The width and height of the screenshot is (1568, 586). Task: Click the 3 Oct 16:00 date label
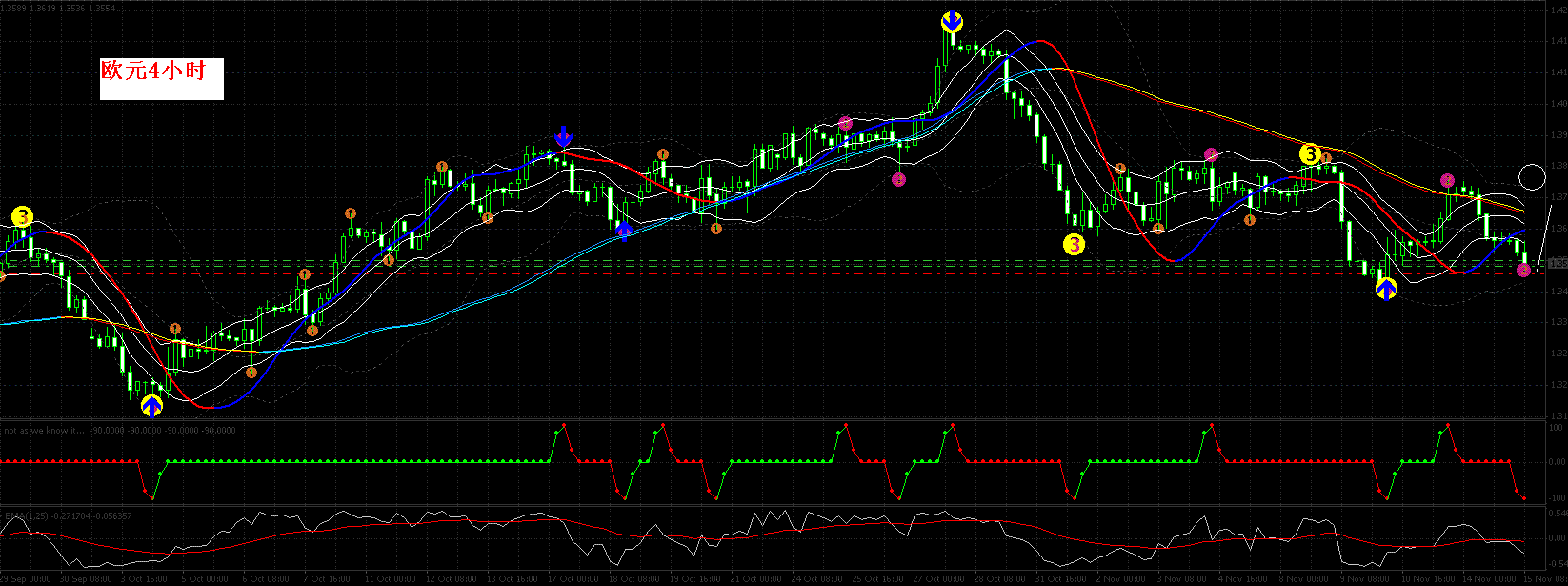(x=143, y=579)
